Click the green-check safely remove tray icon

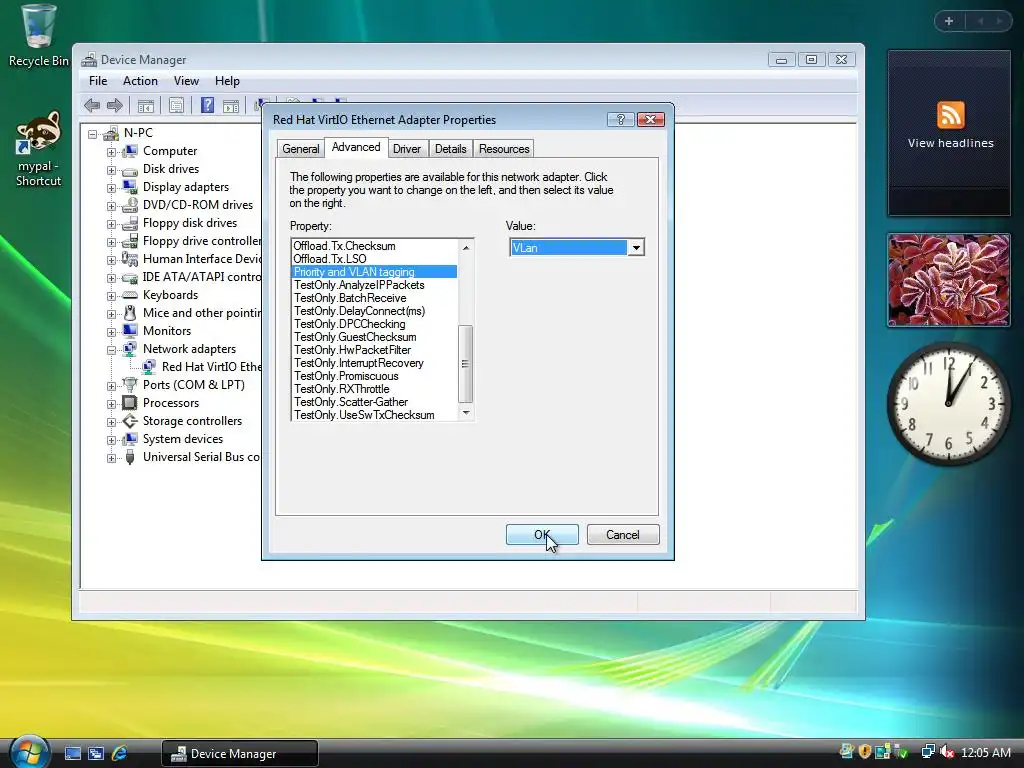[901, 752]
